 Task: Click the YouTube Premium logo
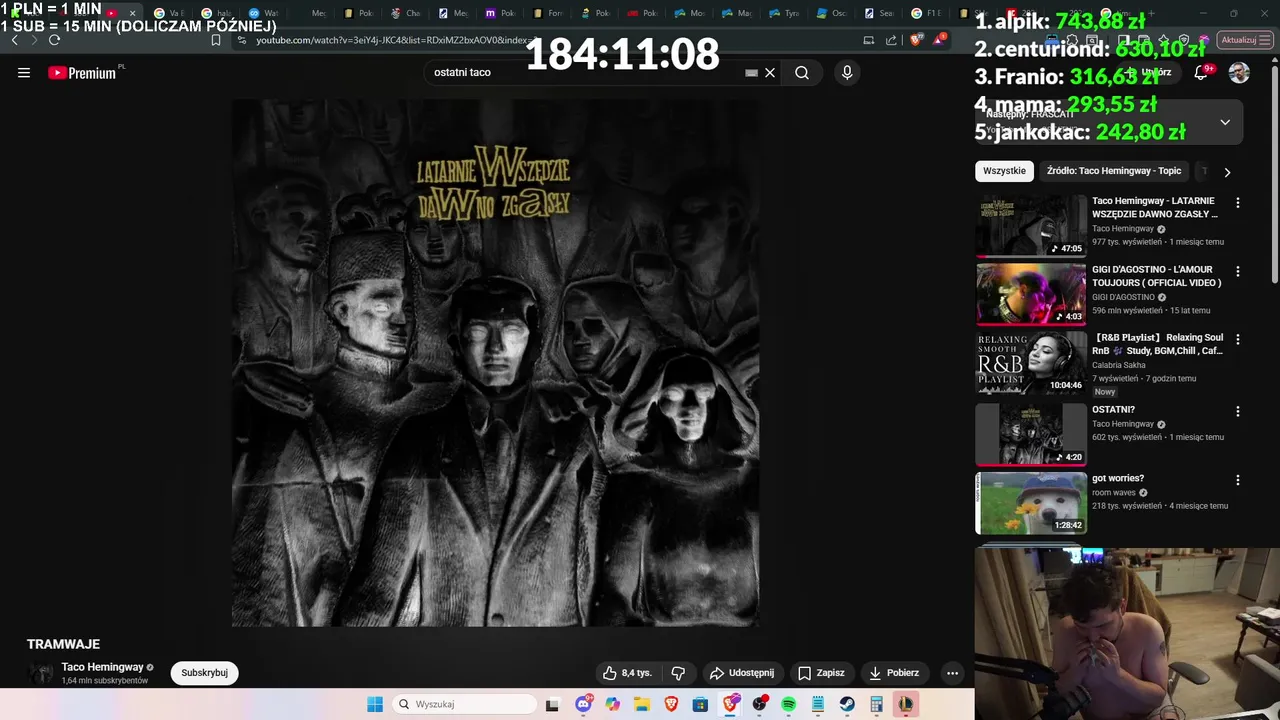[84, 72]
